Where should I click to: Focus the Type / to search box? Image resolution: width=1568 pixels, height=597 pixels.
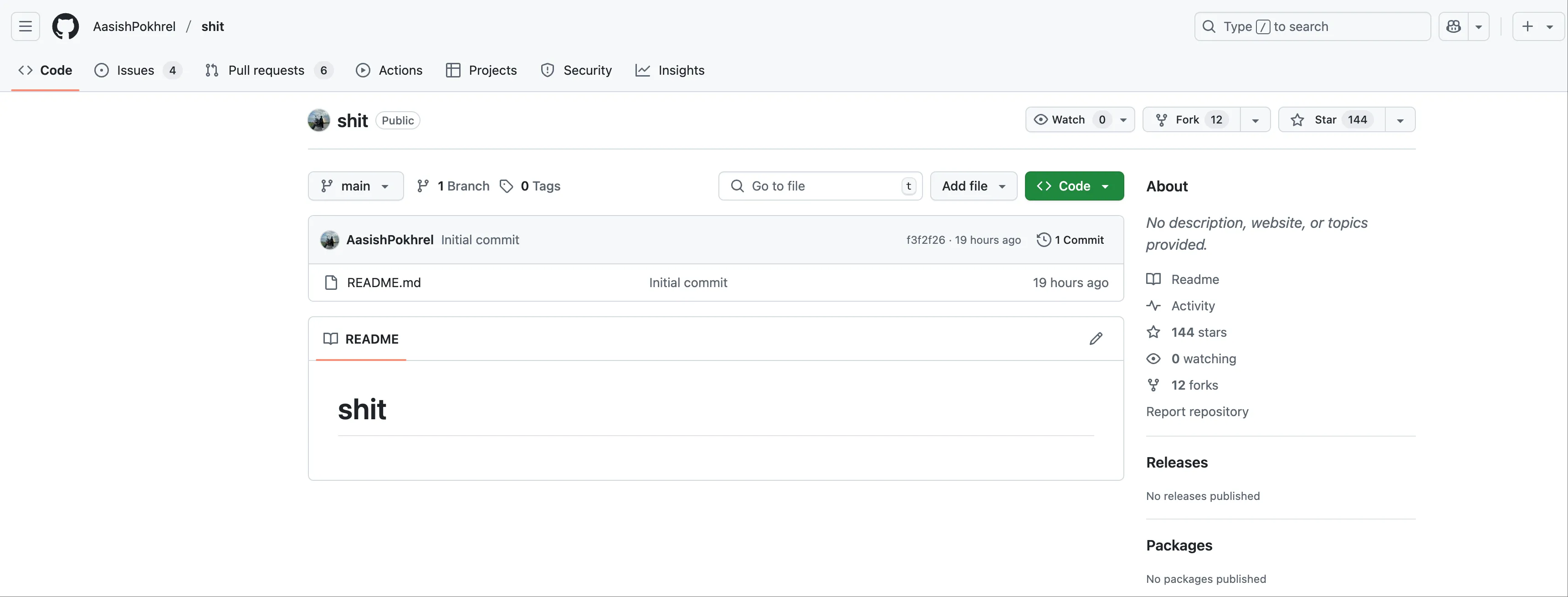(x=1312, y=26)
